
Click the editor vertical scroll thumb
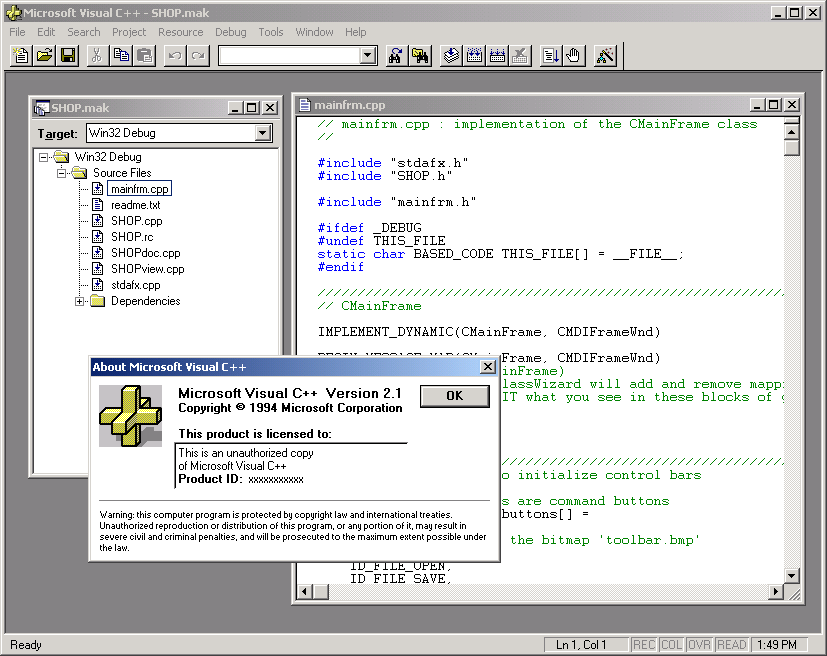click(x=791, y=147)
